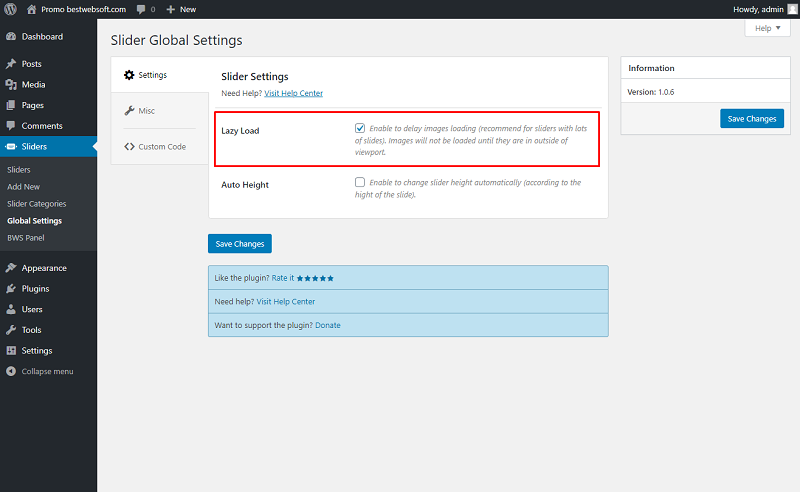The height and width of the screenshot is (492, 800).
Task: Click the wrench icon on Misc tab
Action: (129, 111)
